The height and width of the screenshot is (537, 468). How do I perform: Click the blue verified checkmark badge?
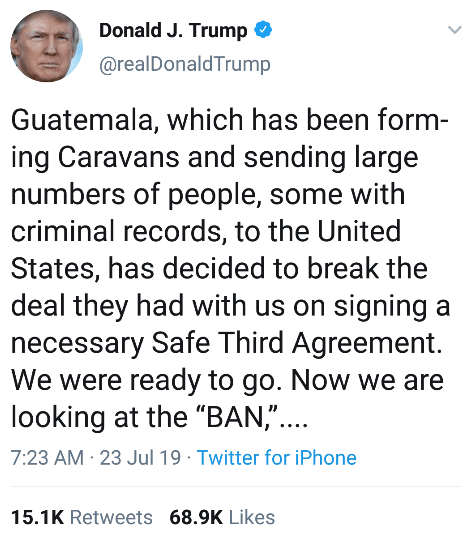pyautogui.click(x=263, y=29)
